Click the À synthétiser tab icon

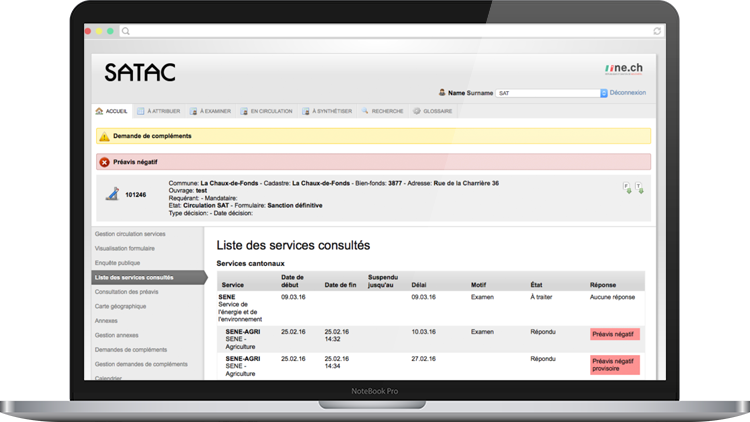(x=306, y=111)
